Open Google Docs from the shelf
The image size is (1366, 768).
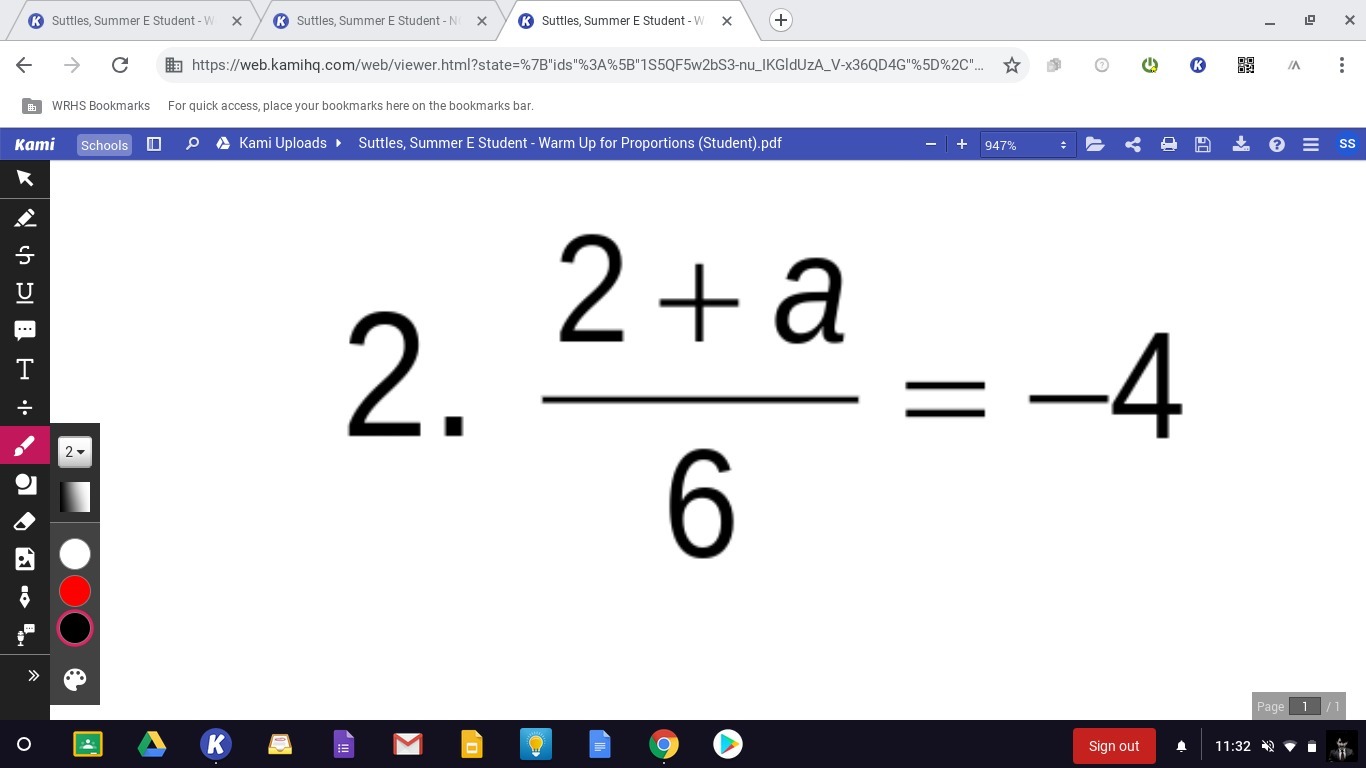599,744
